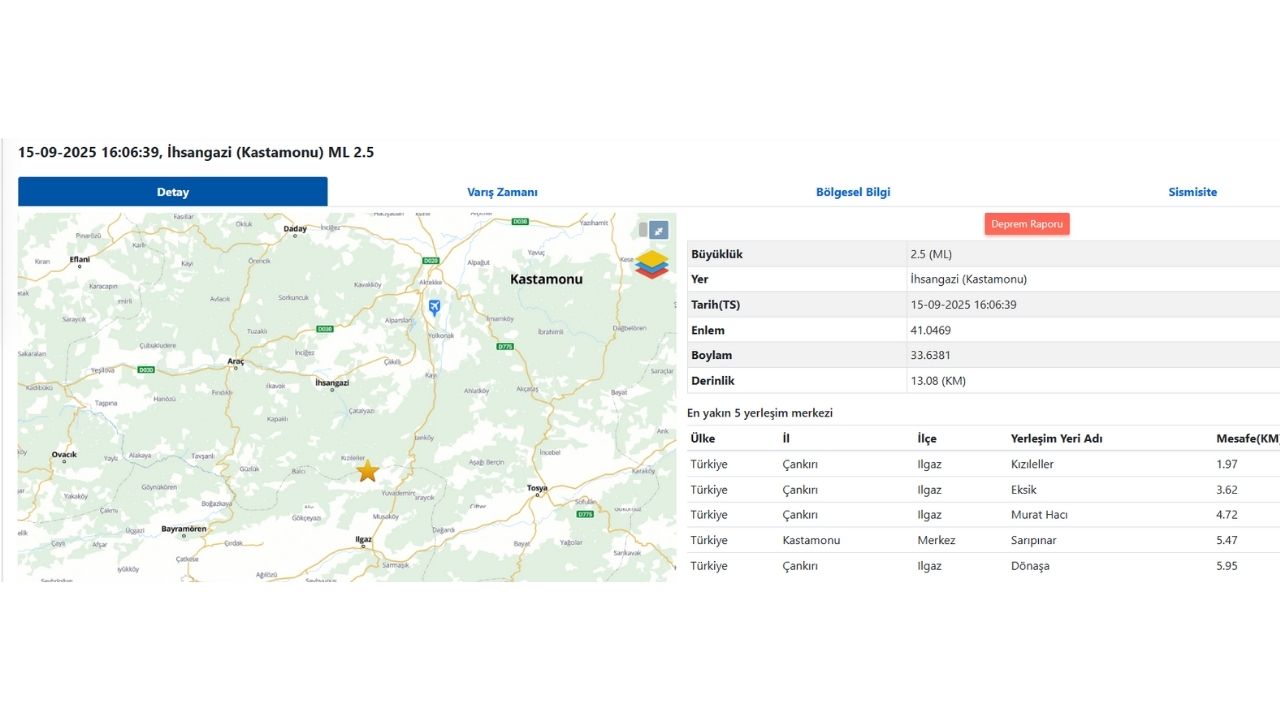This screenshot has width=1280, height=720.
Task: Select the latitude value 41.0469
Action: [930, 330]
